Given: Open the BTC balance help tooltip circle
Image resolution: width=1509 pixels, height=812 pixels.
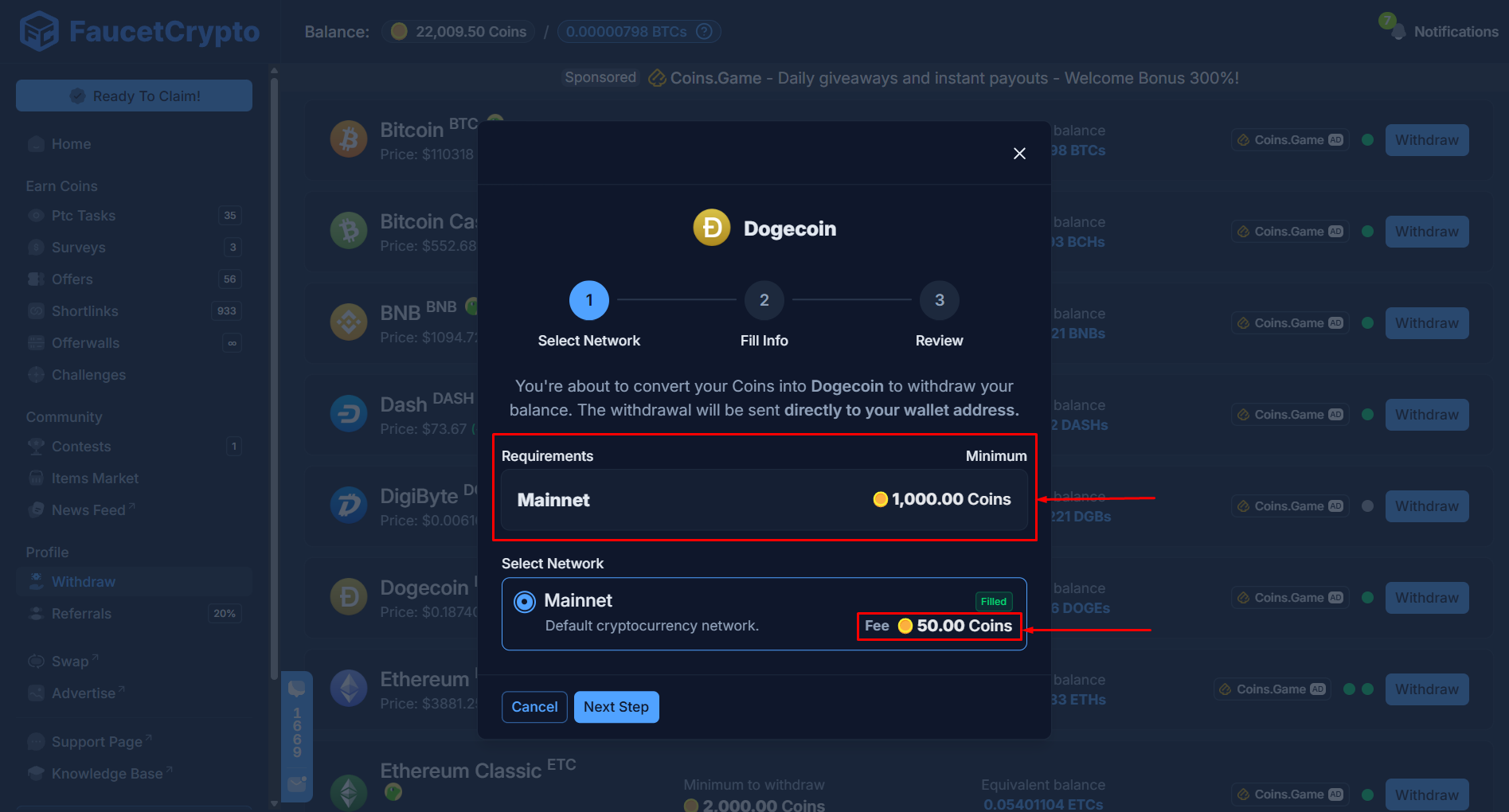Looking at the screenshot, I should 704,31.
